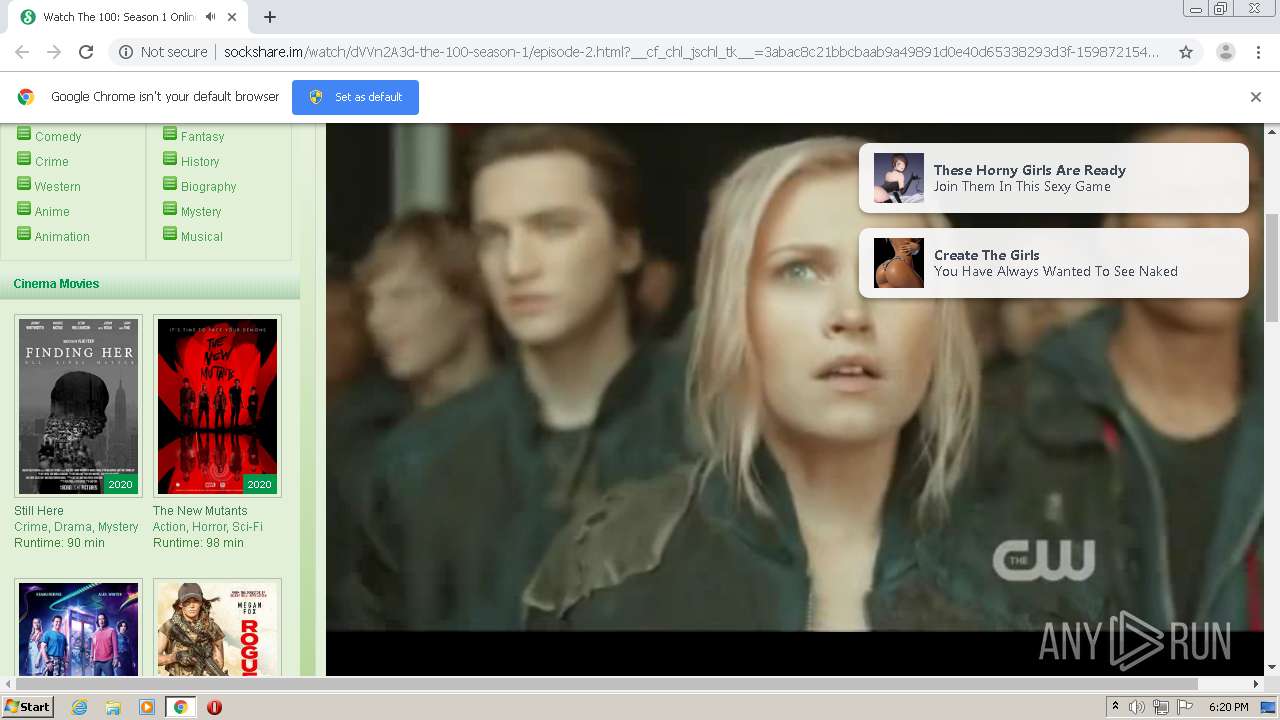The image size is (1280, 720).
Task: Click the Cinema Movies heading
Action: [x=56, y=284]
